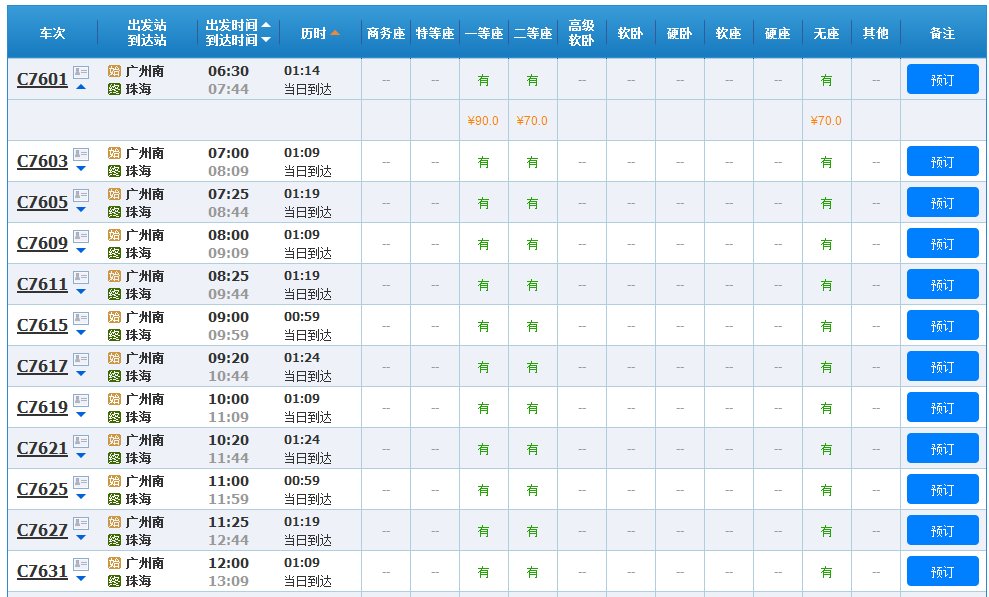Click the 预订 button for C7601
Image resolution: width=989 pixels, height=597 pixels.
(942, 79)
